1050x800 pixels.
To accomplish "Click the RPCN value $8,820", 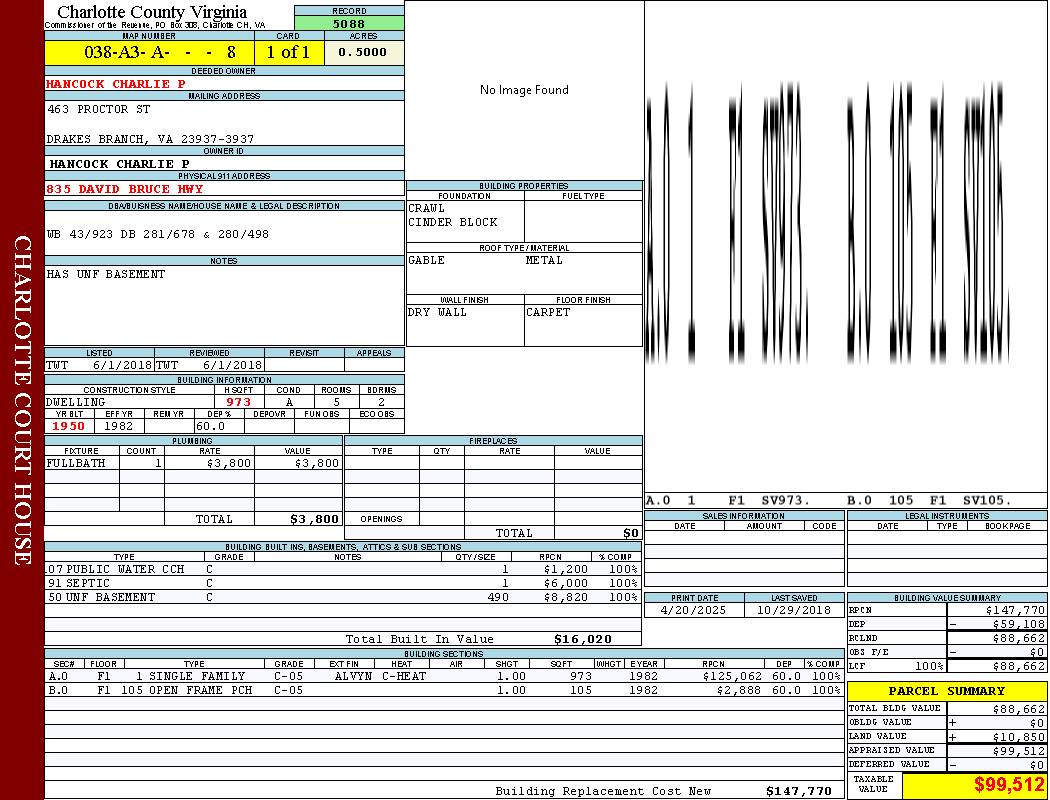I will coord(566,598).
